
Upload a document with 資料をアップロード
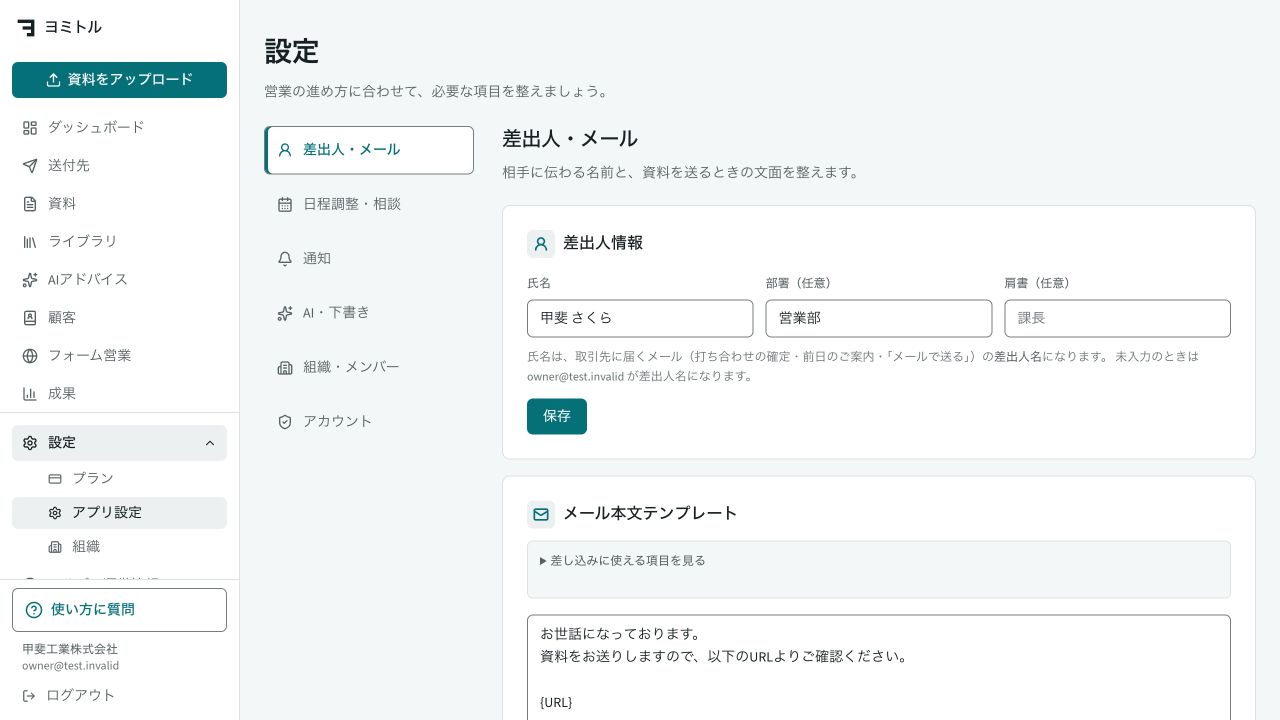(x=120, y=80)
